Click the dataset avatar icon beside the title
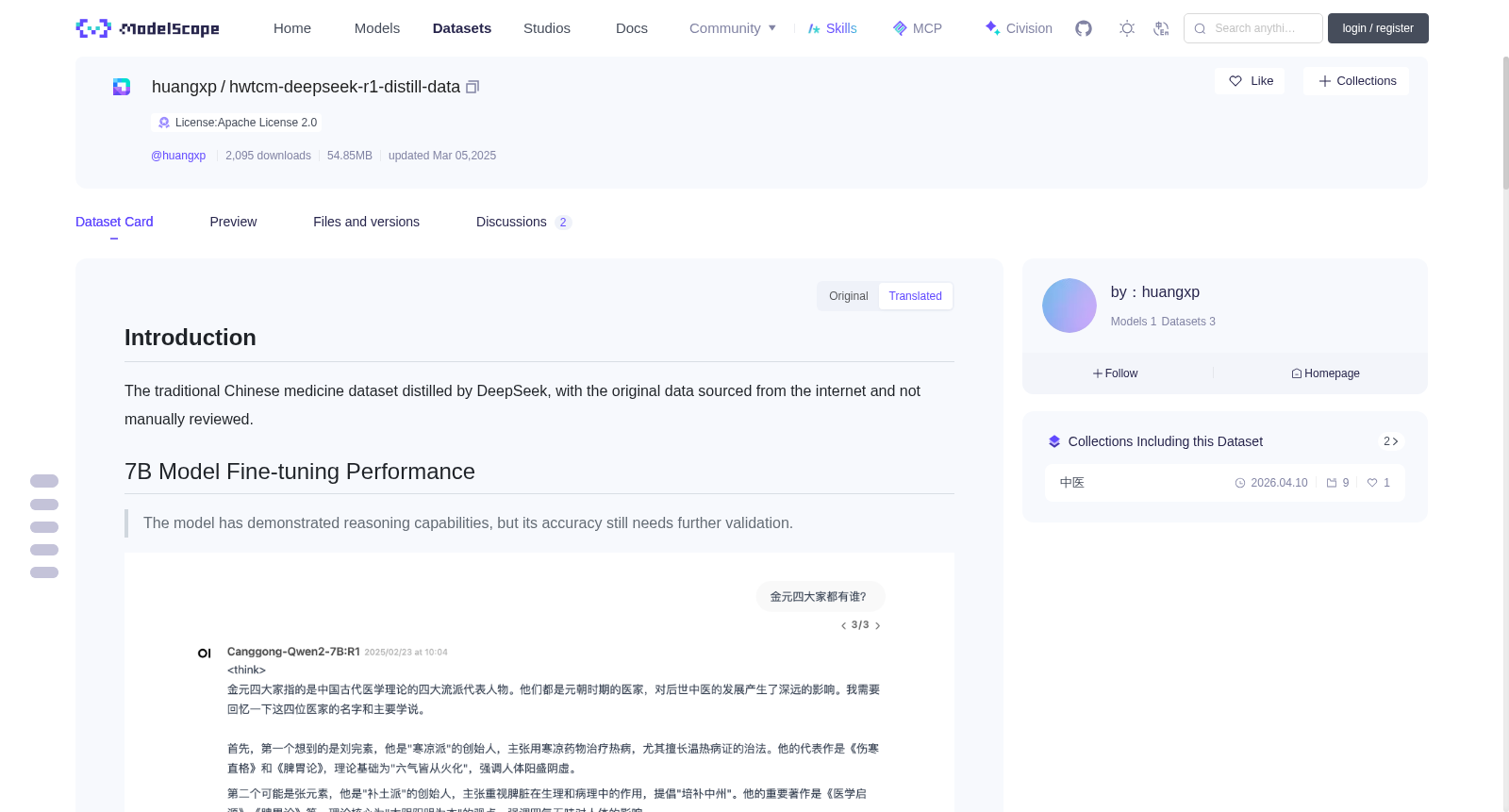1509x812 pixels. (x=122, y=87)
